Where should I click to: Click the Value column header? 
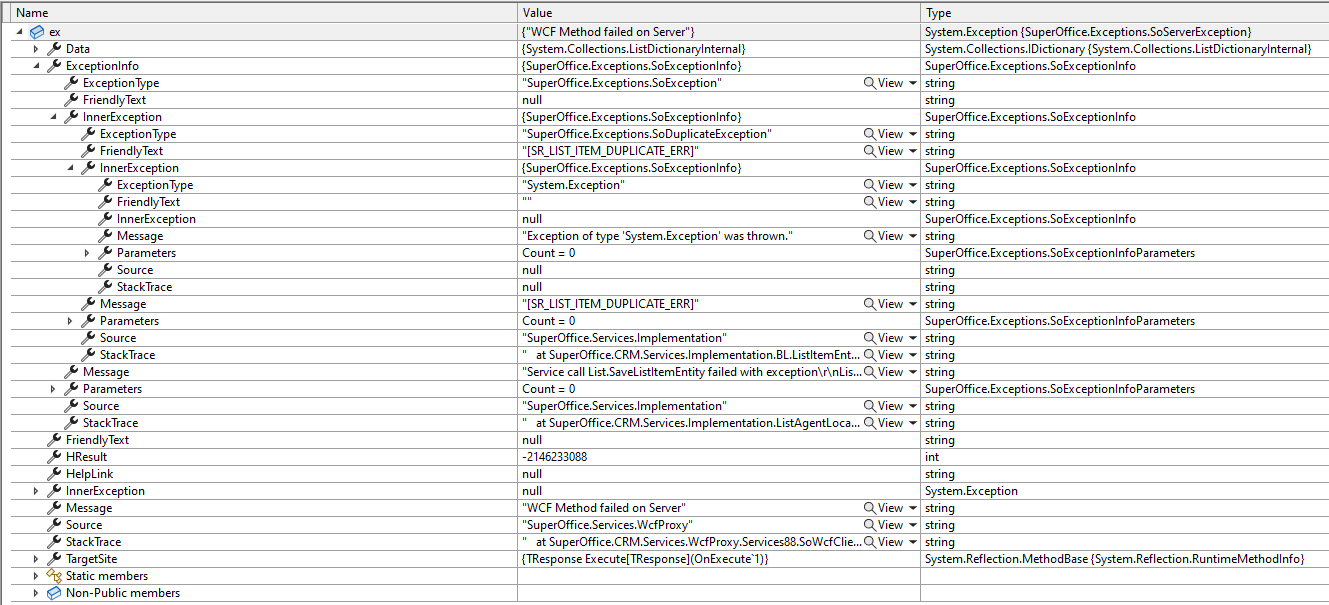click(x=719, y=13)
